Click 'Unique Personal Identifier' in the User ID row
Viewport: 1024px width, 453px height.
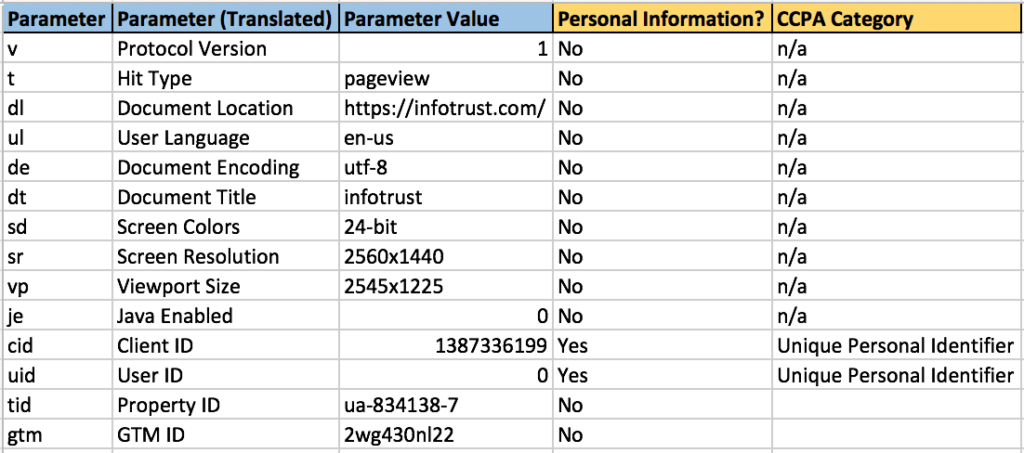tap(895, 375)
